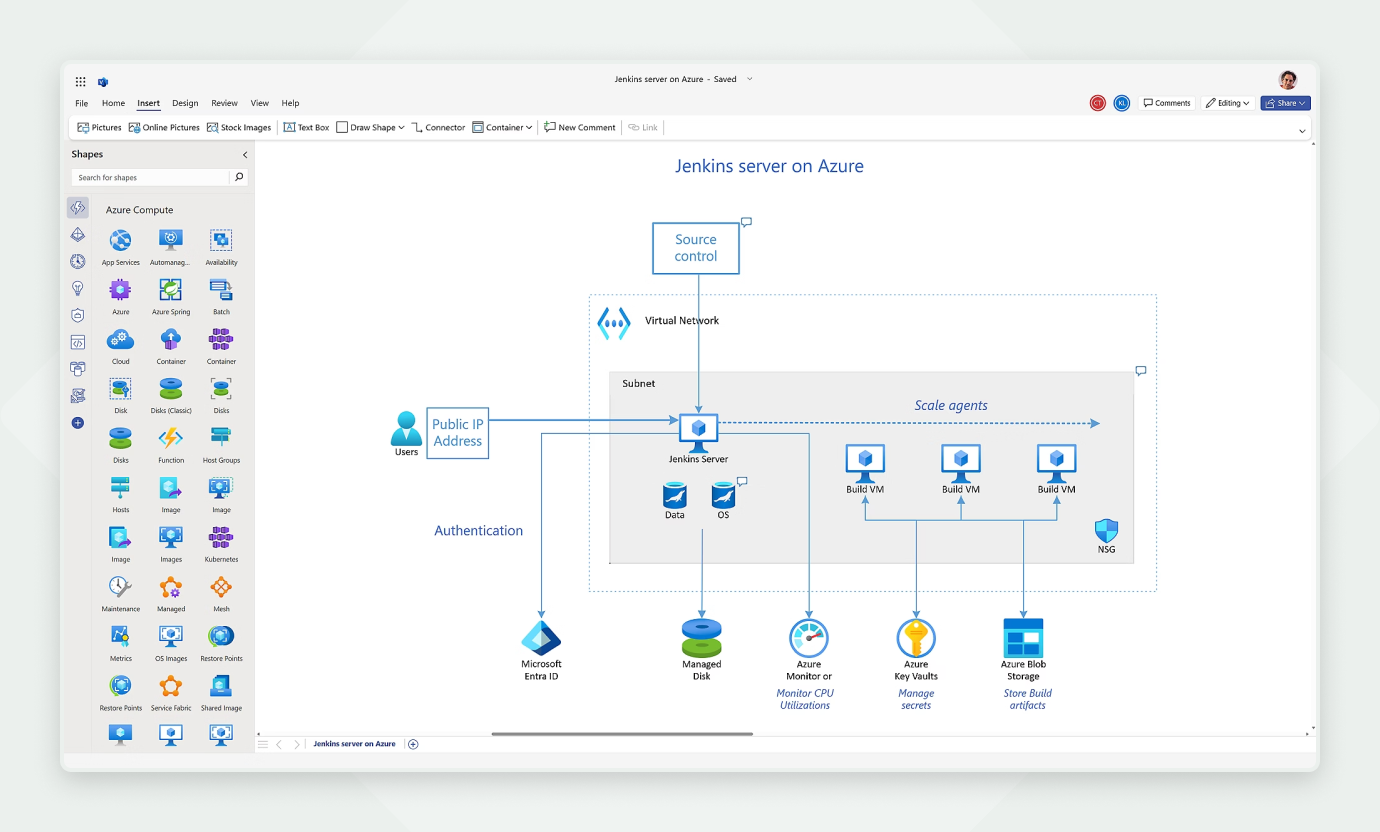Image resolution: width=1380 pixels, height=832 pixels.
Task: Add a New Comment
Action: coord(580,128)
